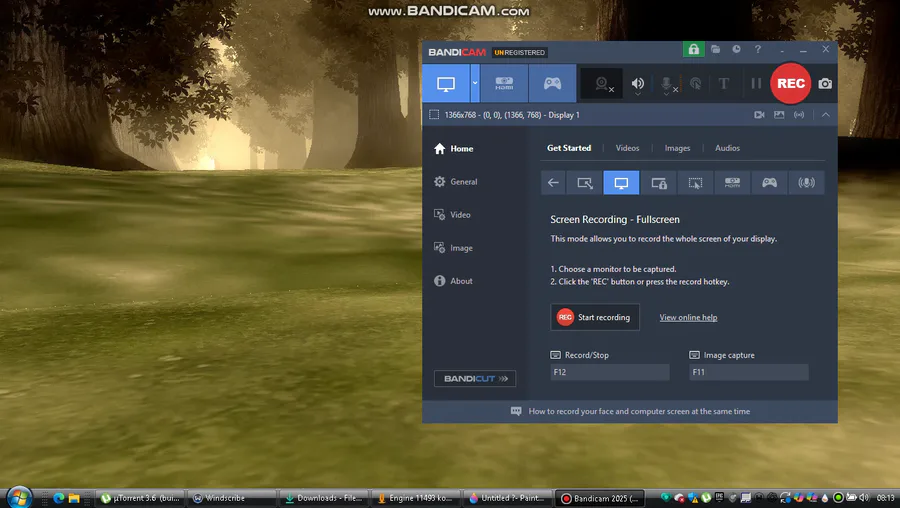Switch to the Engine 11493 taskbar window
This screenshot has width=900, height=508.
coord(416,498)
